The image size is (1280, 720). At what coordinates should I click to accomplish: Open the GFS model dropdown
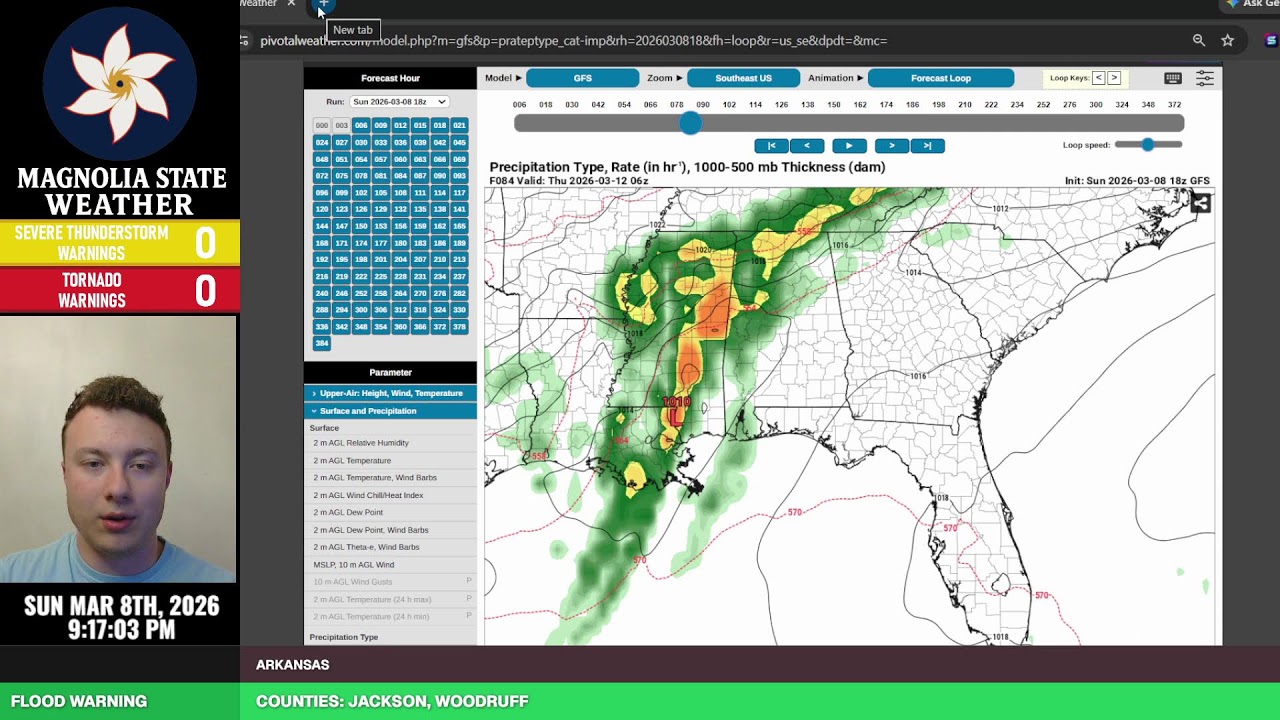[x=583, y=78]
